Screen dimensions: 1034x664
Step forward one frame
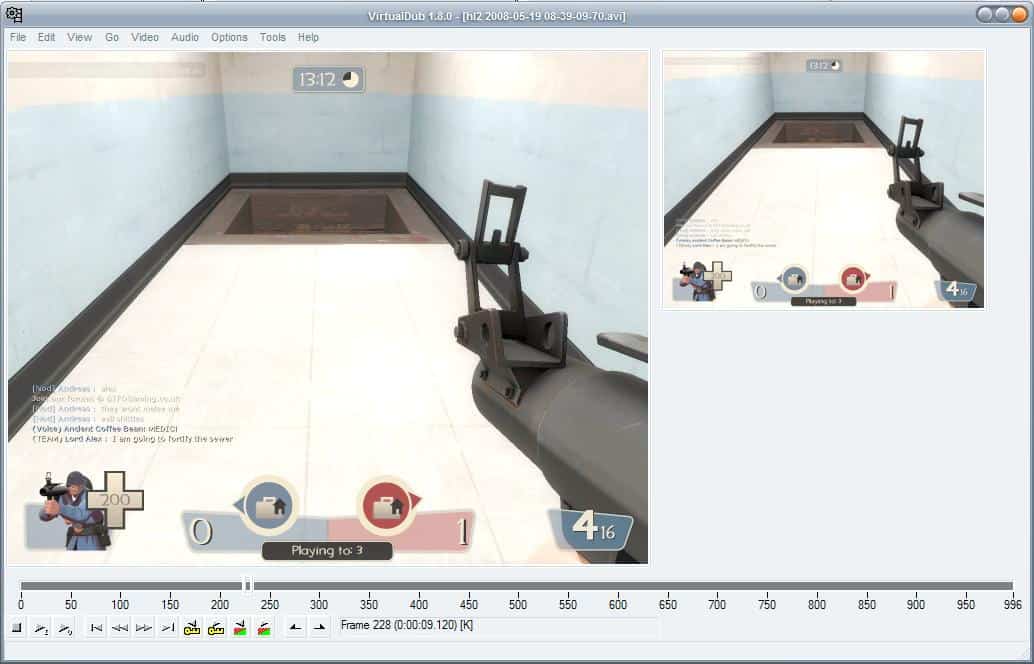click(x=144, y=628)
